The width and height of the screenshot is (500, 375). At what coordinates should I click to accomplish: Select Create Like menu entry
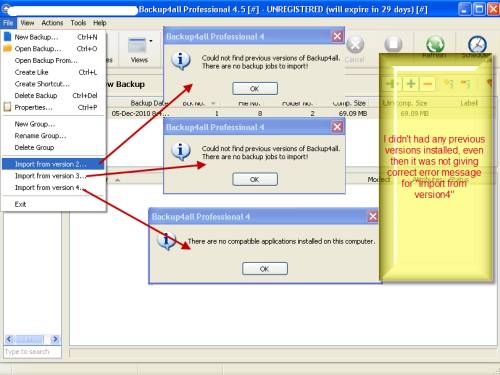pyautogui.click(x=54, y=72)
